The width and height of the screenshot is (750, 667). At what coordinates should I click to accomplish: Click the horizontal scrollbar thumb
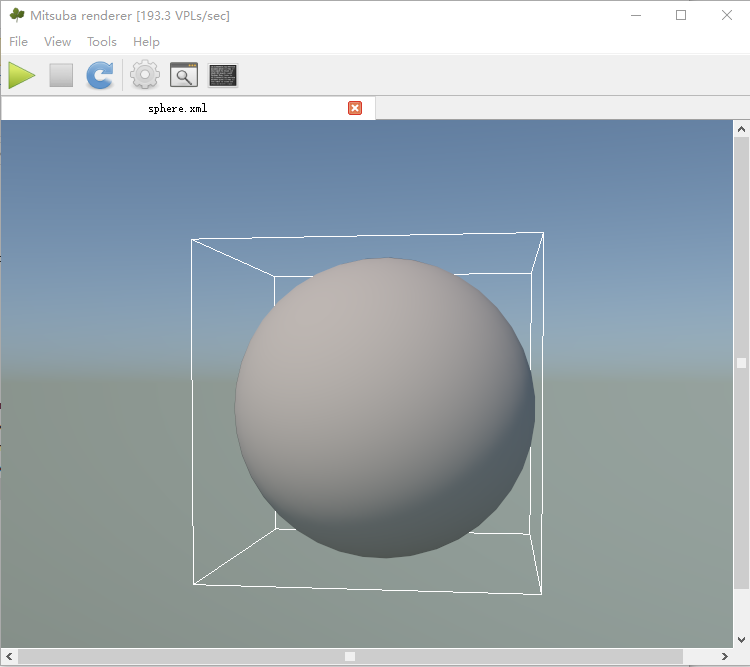pyautogui.click(x=350, y=656)
